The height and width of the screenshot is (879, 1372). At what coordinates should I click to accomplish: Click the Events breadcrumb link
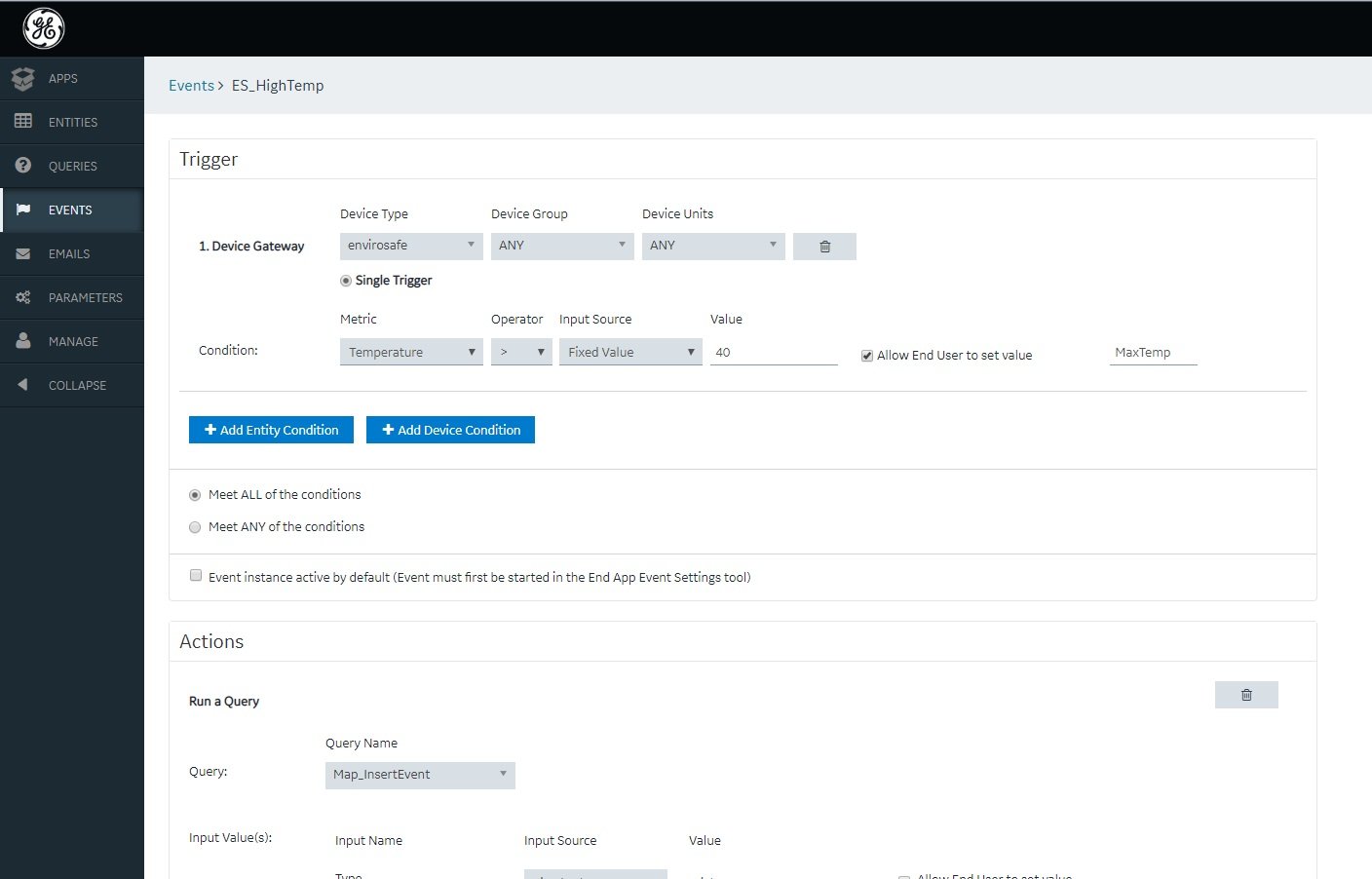point(191,86)
